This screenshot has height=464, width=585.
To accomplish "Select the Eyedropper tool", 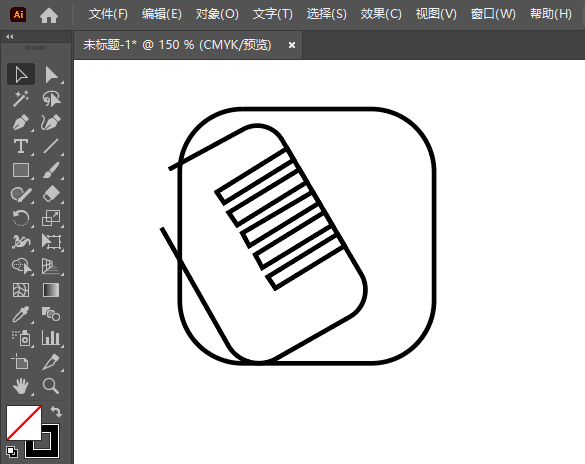I will pyautogui.click(x=21, y=314).
